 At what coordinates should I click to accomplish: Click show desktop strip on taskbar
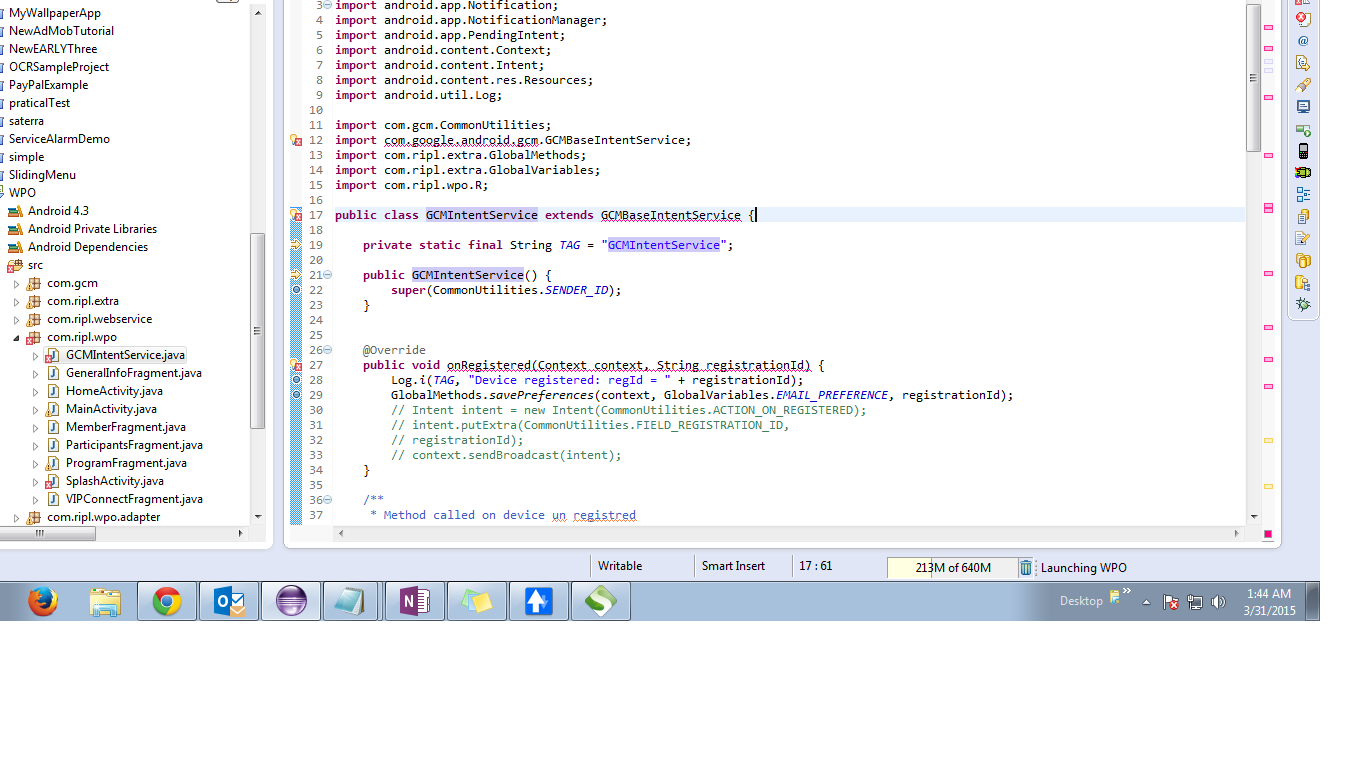1312,601
